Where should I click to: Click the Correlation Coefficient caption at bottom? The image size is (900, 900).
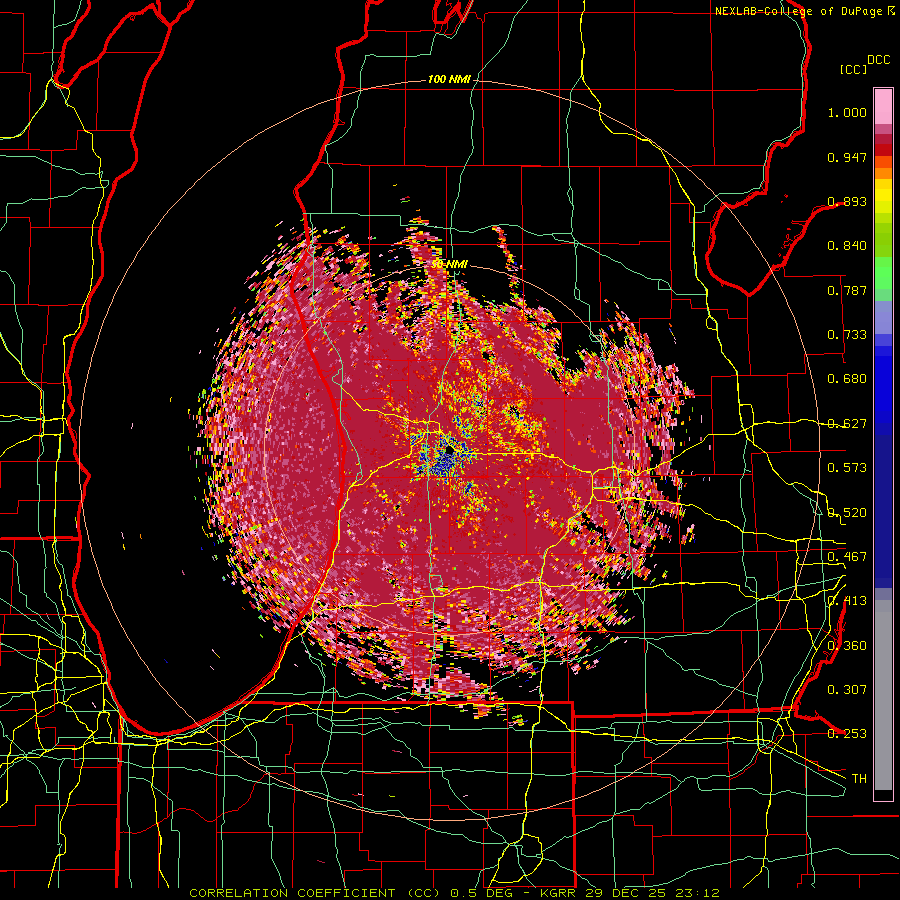(x=454, y=893)
